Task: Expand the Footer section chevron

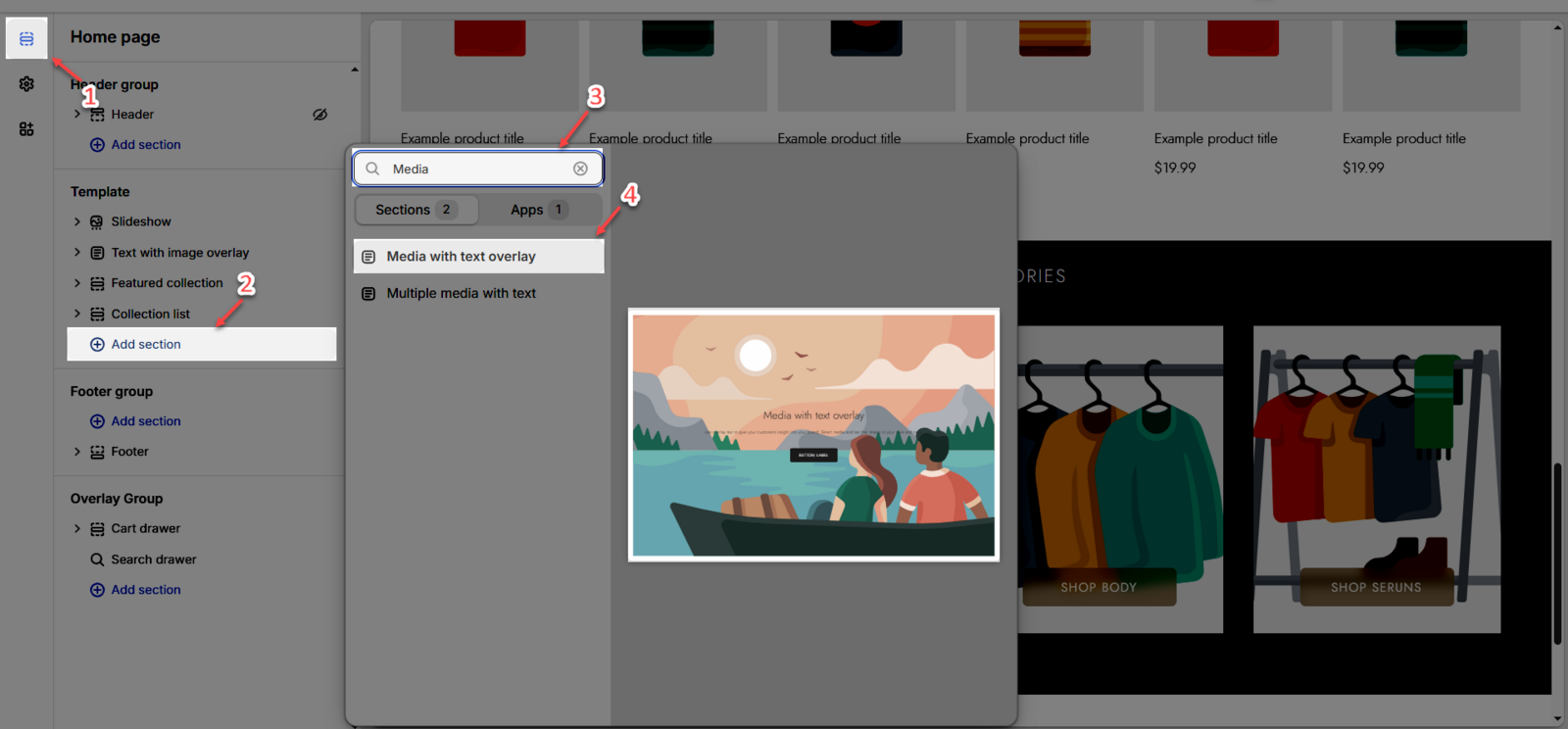Action: (x=77, y=452)
